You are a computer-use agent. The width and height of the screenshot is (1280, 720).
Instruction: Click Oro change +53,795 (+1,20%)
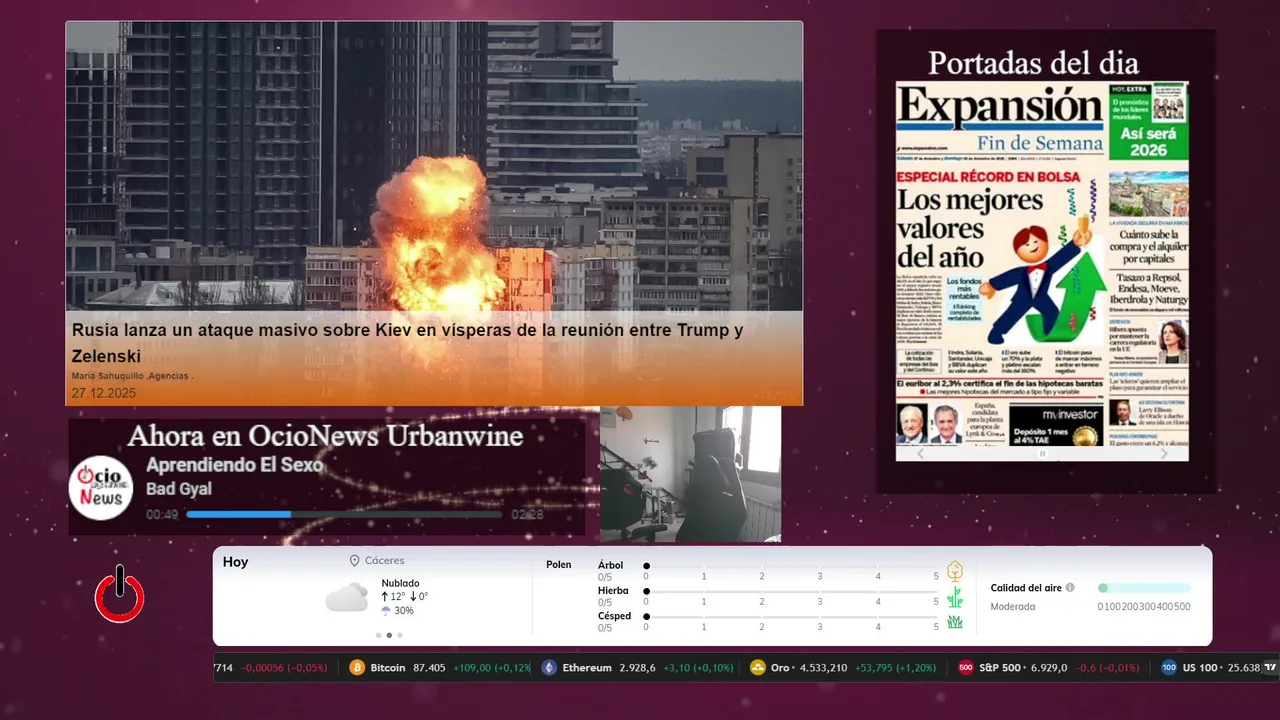(x=896, y=668)
